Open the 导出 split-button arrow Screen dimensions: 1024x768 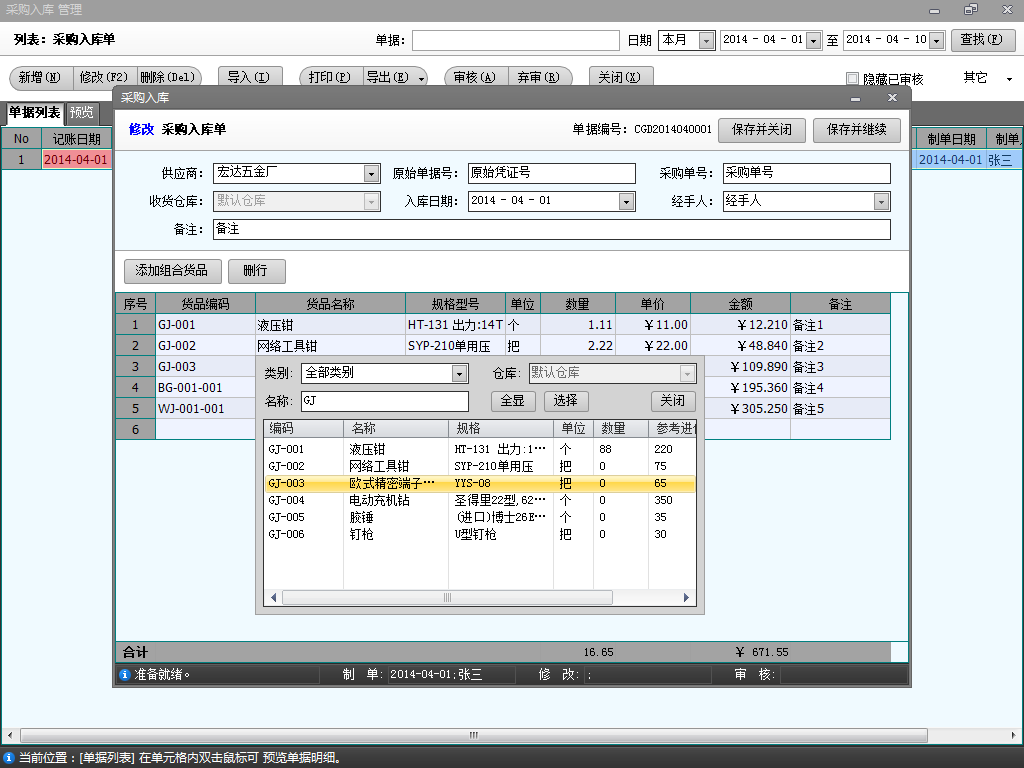point(421,78)
